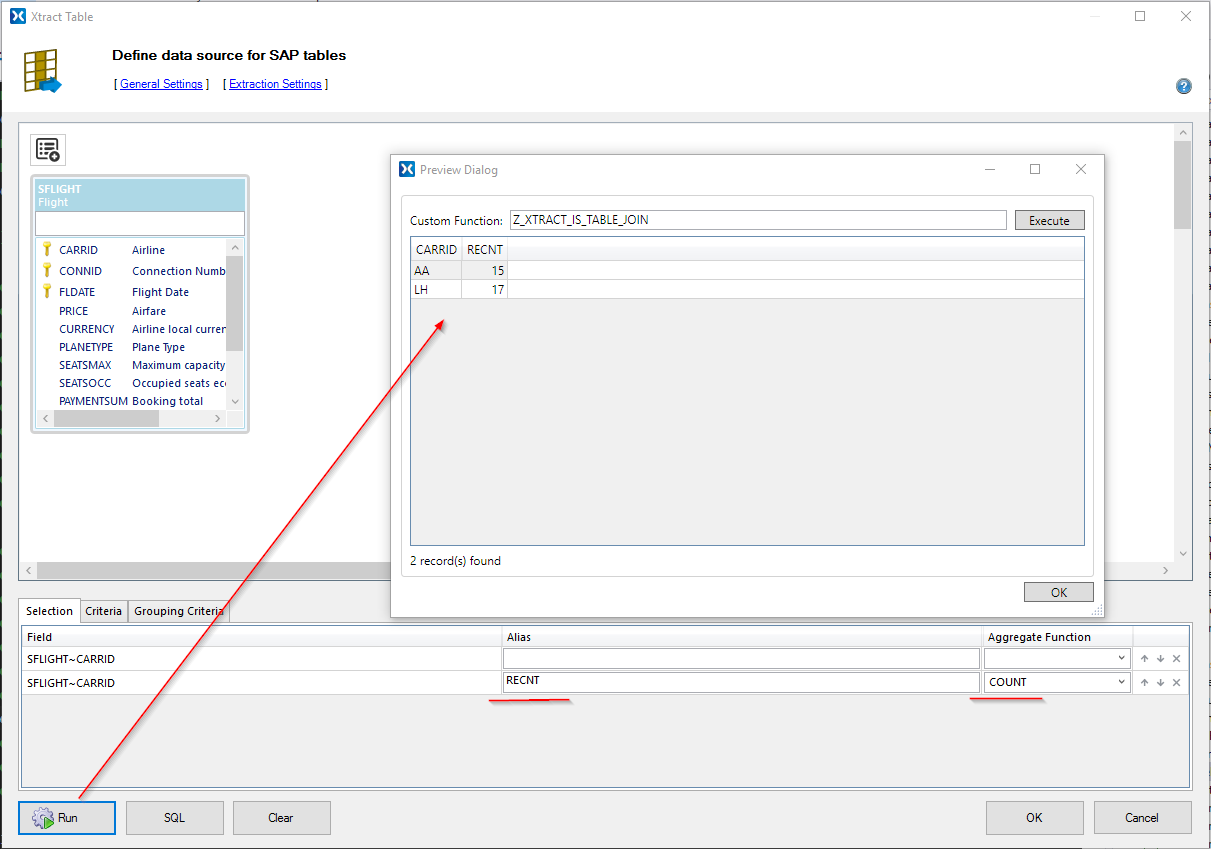Select the FLDATE key field row
The height and width of the screenshot is (849, 1211).
pos(77,292)
